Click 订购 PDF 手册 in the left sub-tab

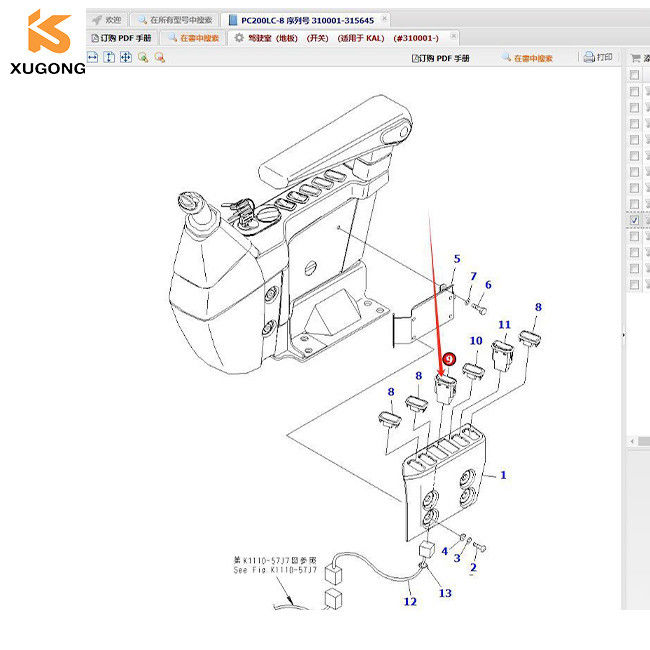pyautogui.click(x=124, y=38)
